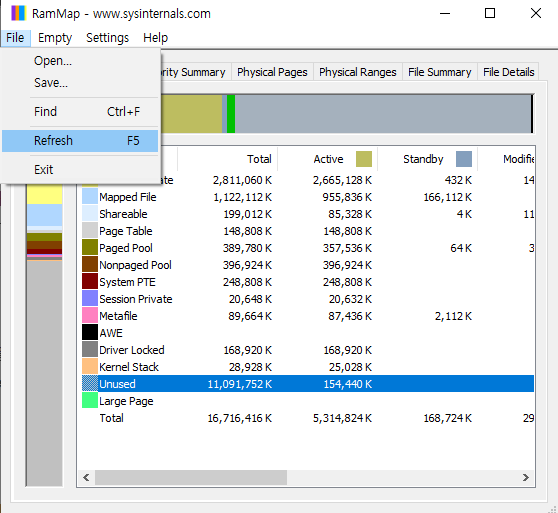Click the Standby column header
This screenshot has width=558, height=513.
[x=427, y=159]
